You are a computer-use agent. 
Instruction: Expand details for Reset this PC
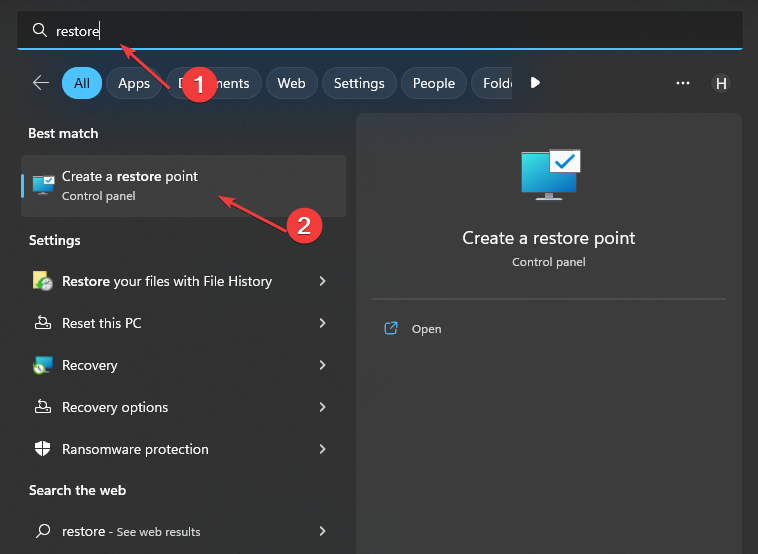click(x=322, y=323)
